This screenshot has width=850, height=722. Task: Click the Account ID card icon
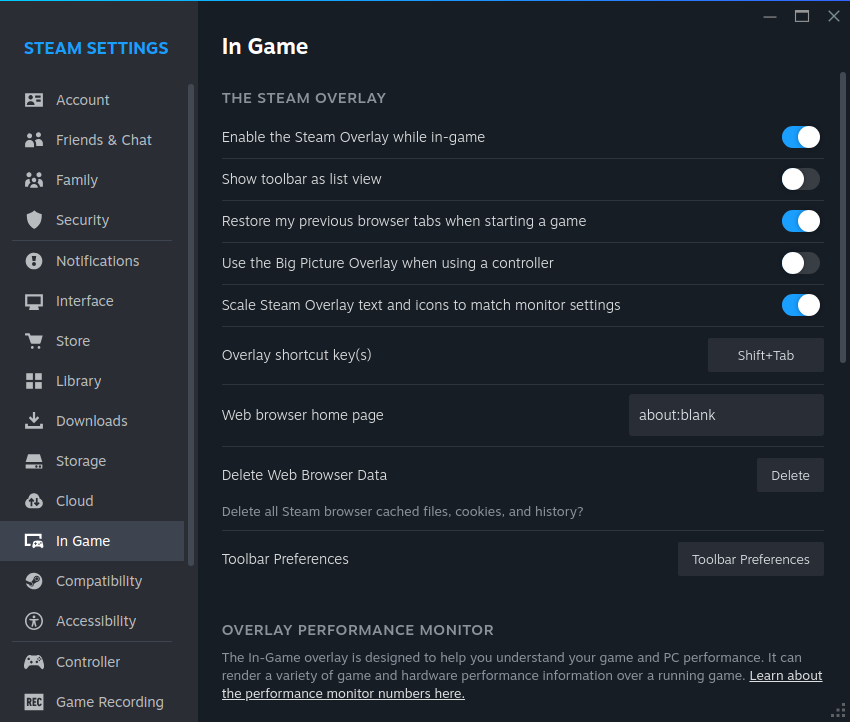point(34,100)
